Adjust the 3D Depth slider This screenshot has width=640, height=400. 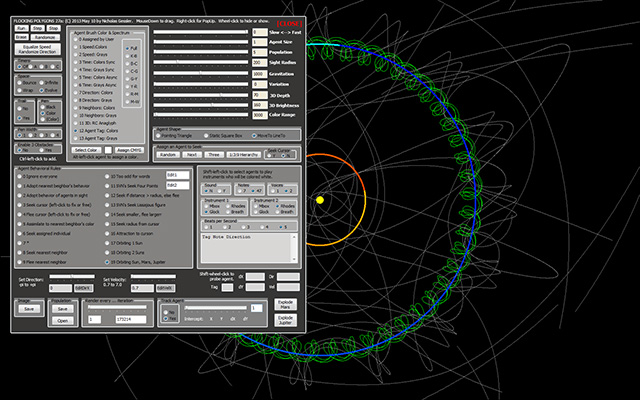[x=201, y=95]
